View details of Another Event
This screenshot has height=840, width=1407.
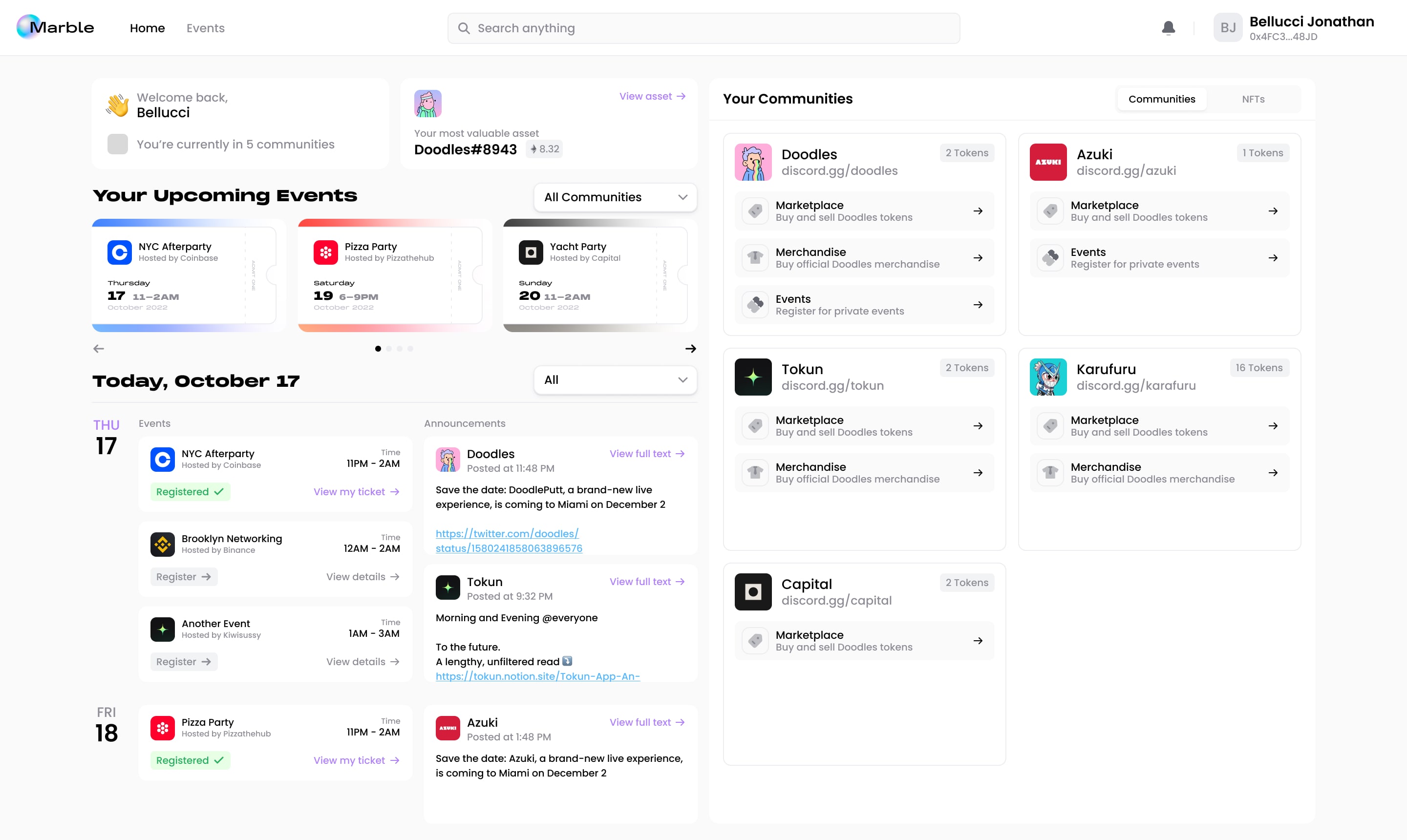(x=363, y=662)
